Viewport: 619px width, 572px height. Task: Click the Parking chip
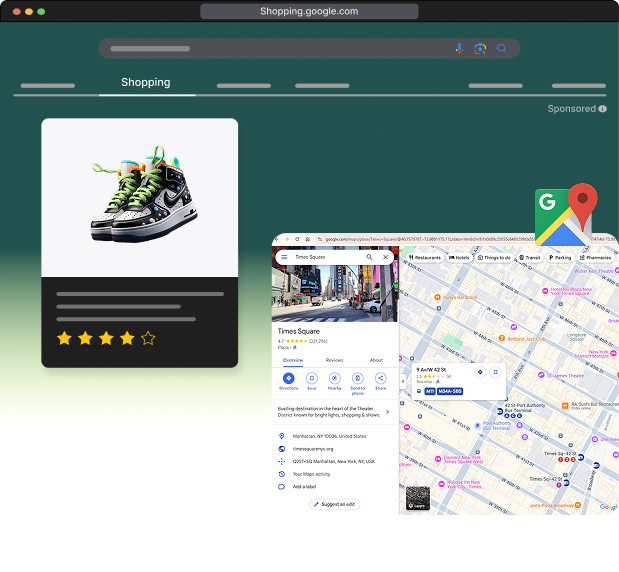pos(560,257)
